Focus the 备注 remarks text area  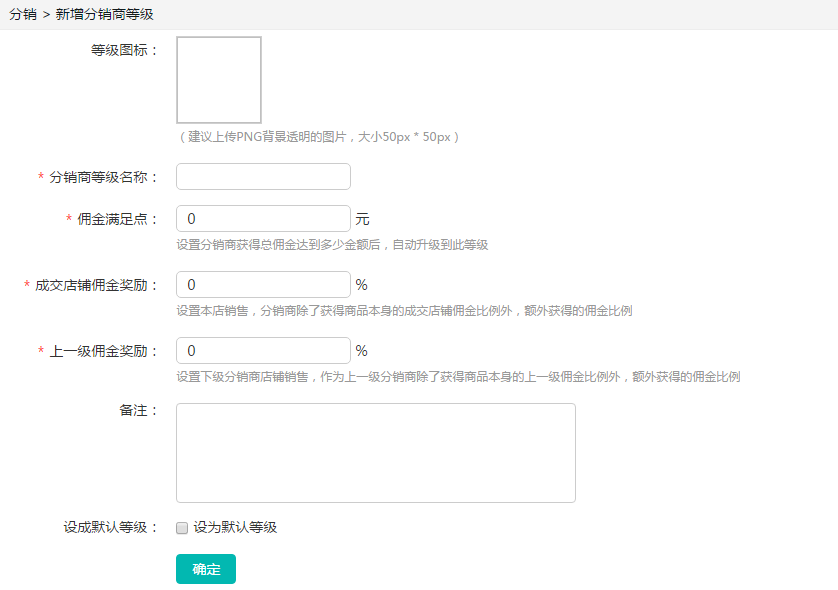point(375,452)
